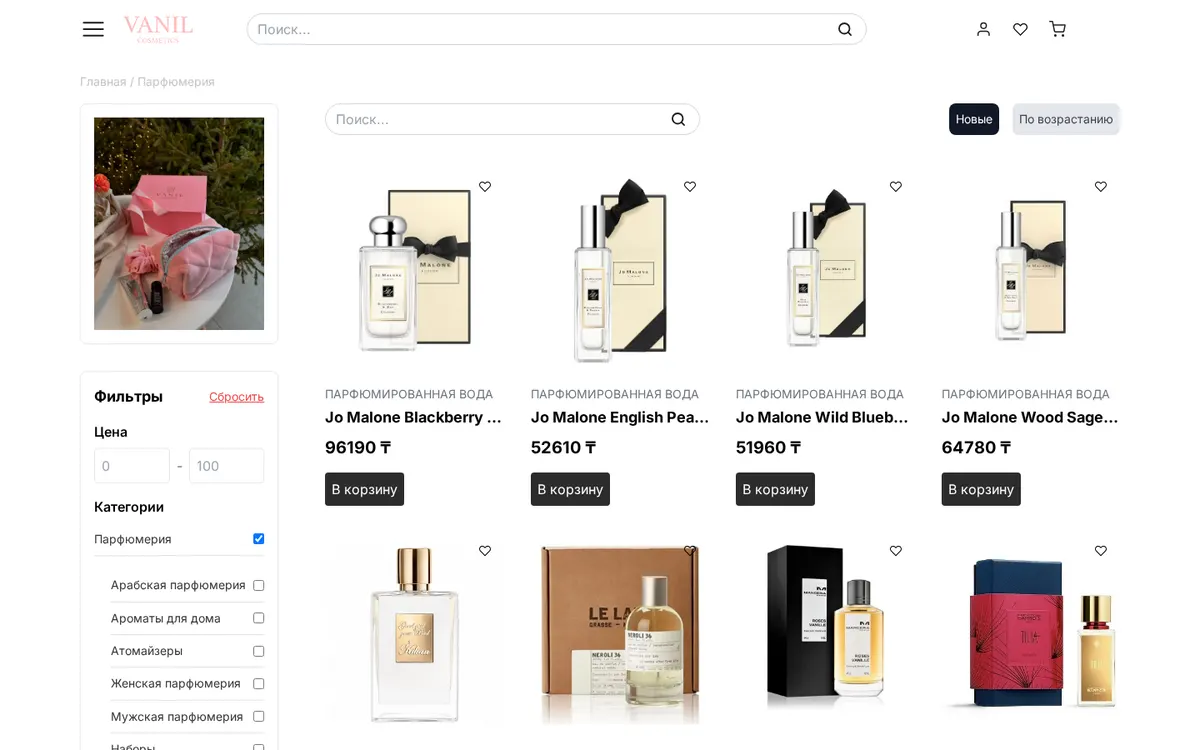Click the 52610 ₸ price

coord(564,447)
